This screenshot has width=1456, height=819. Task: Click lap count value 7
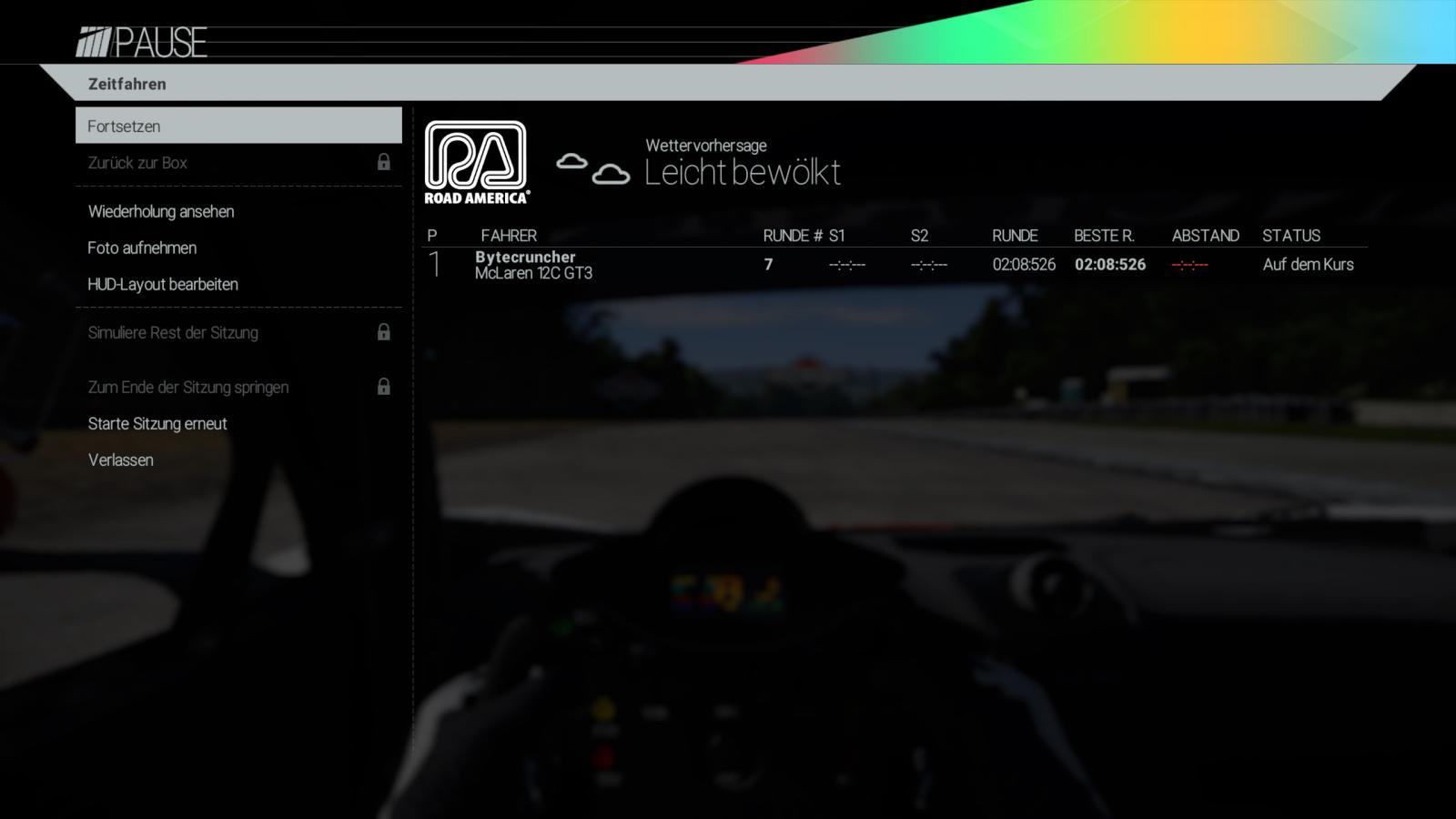click(769, 265)
